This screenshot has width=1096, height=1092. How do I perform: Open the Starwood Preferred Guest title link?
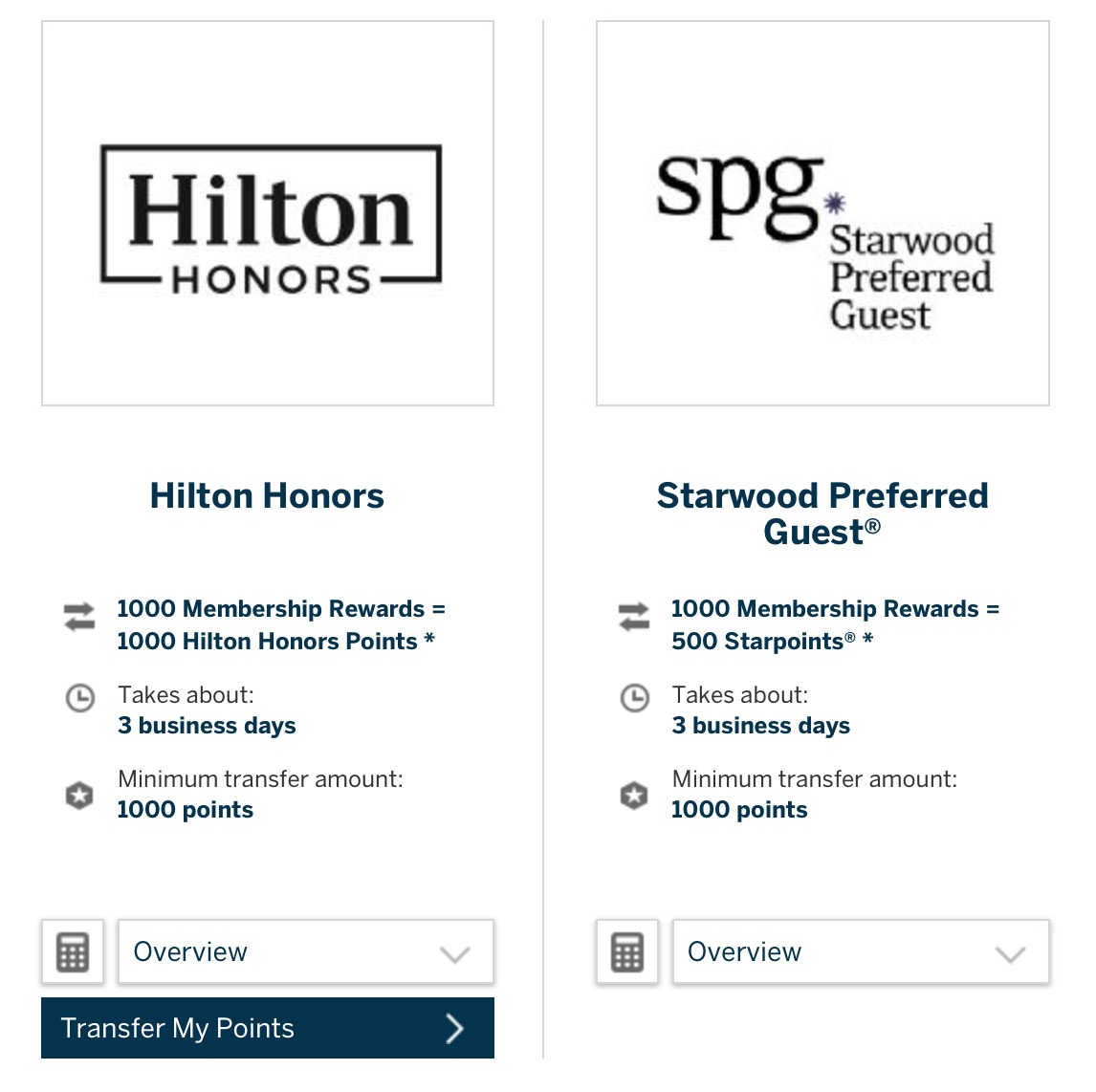pos(822,513)
